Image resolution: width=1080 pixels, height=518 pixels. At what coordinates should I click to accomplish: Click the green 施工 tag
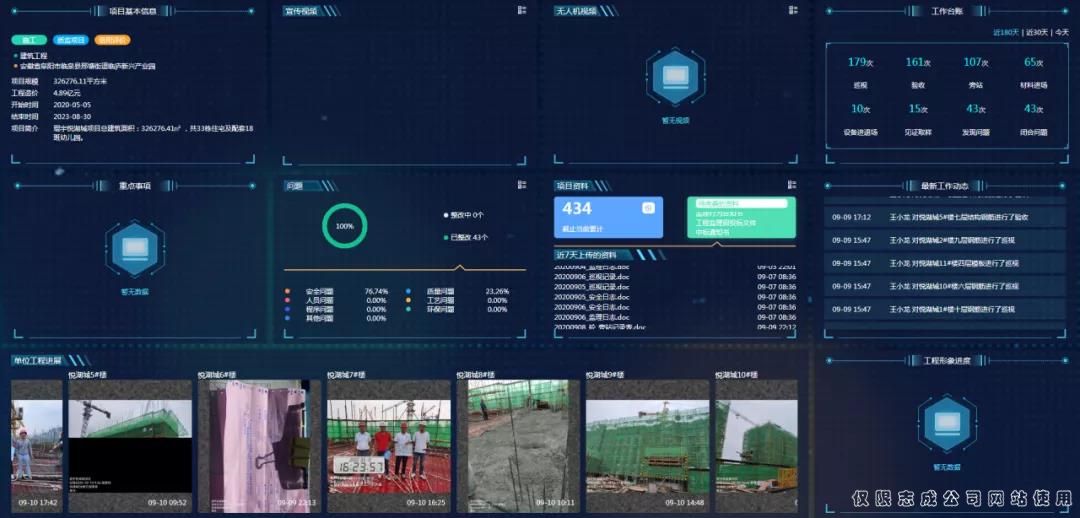tap(28, 40)
